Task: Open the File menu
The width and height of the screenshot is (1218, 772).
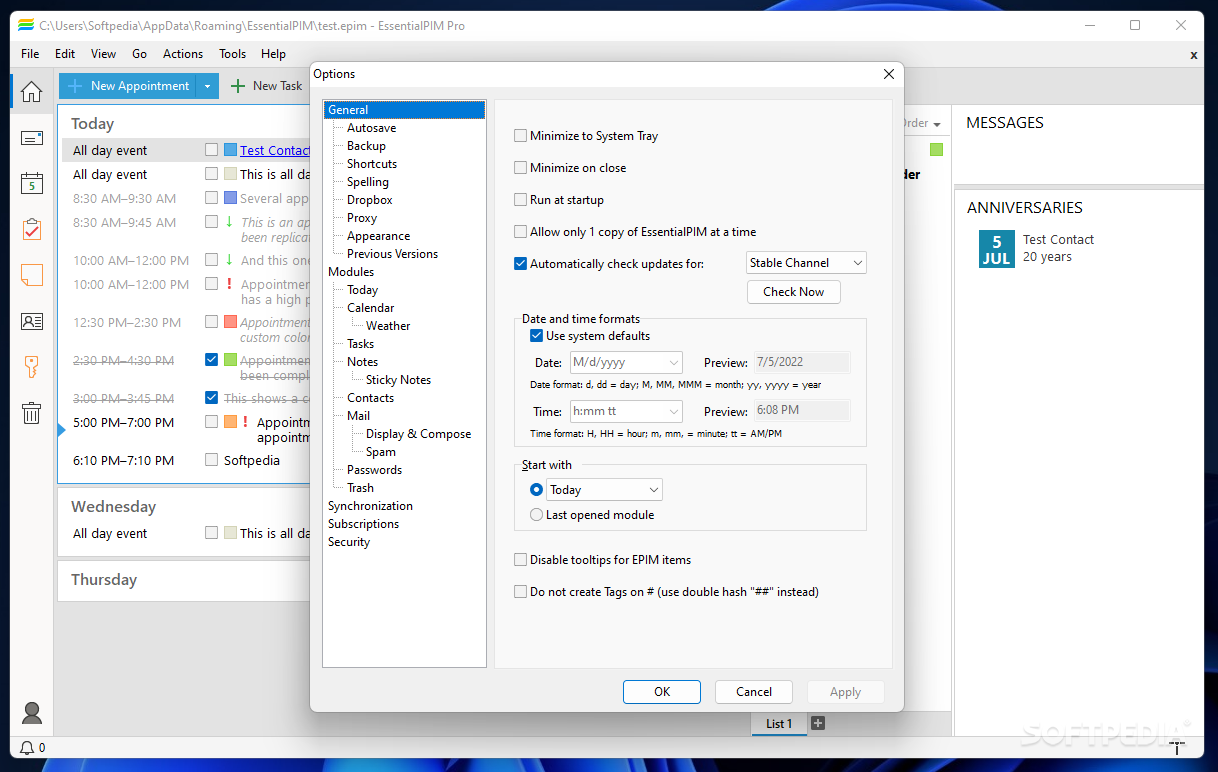Action: pos(30,54)
